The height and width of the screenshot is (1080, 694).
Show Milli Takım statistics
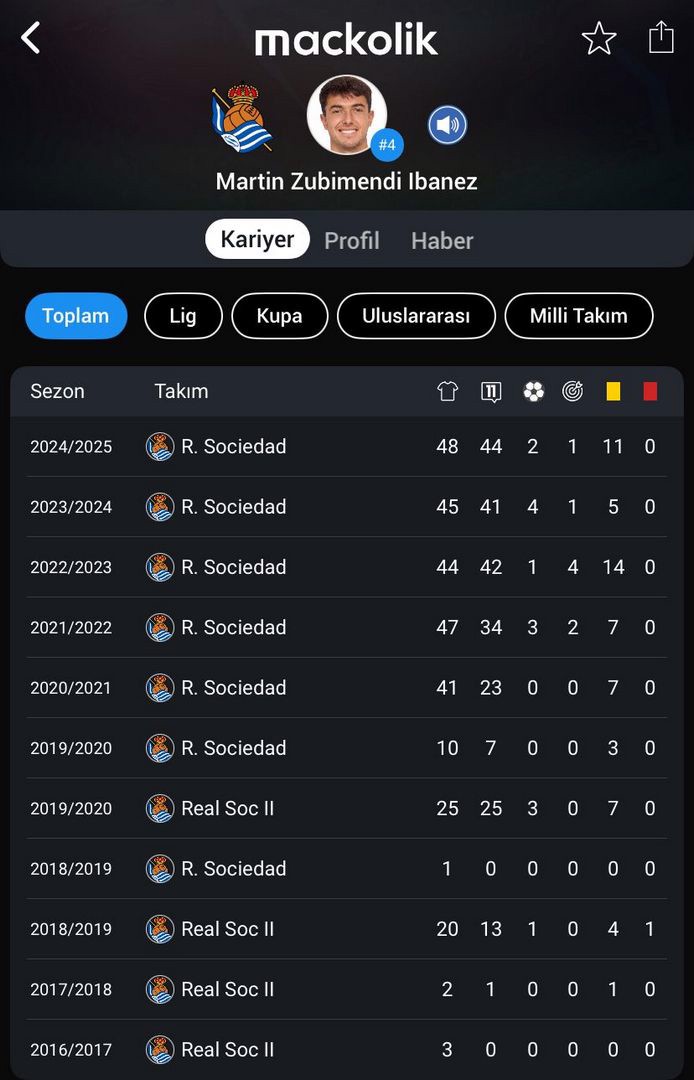(x=578, y=316)
